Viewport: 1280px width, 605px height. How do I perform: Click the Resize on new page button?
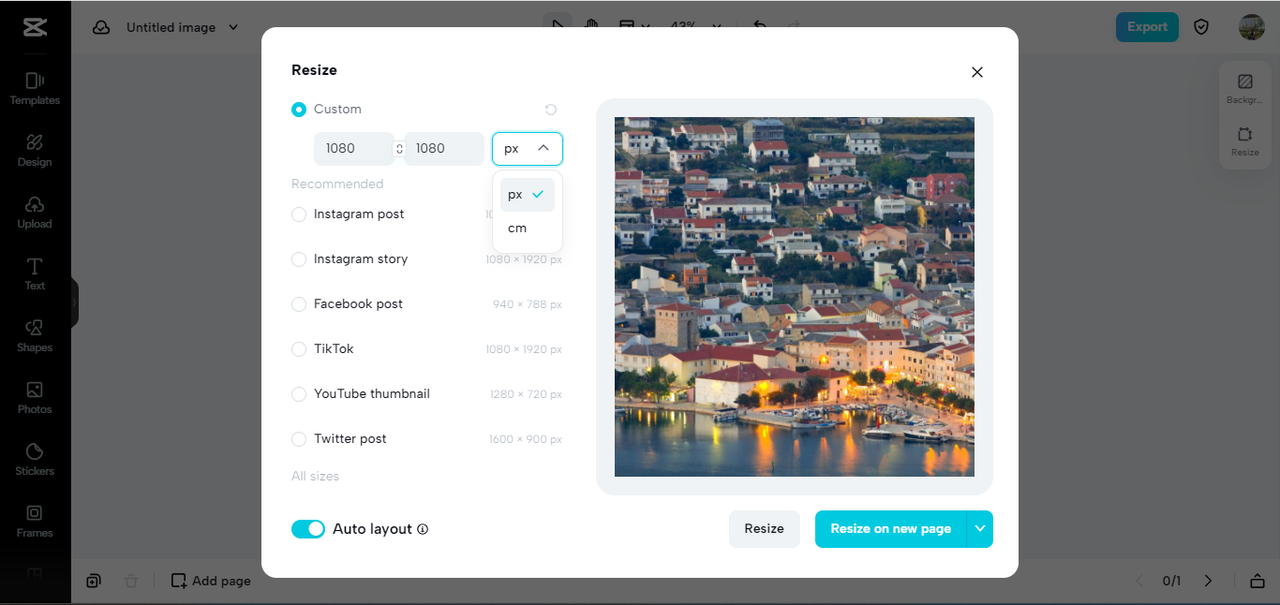click(x=891, y=529)
